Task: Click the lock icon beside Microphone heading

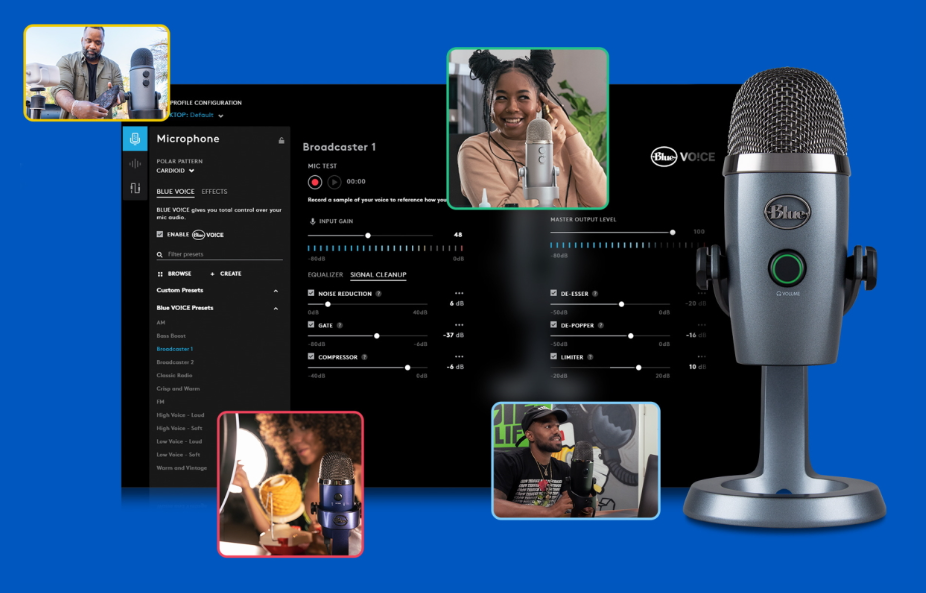Action: 281,140
